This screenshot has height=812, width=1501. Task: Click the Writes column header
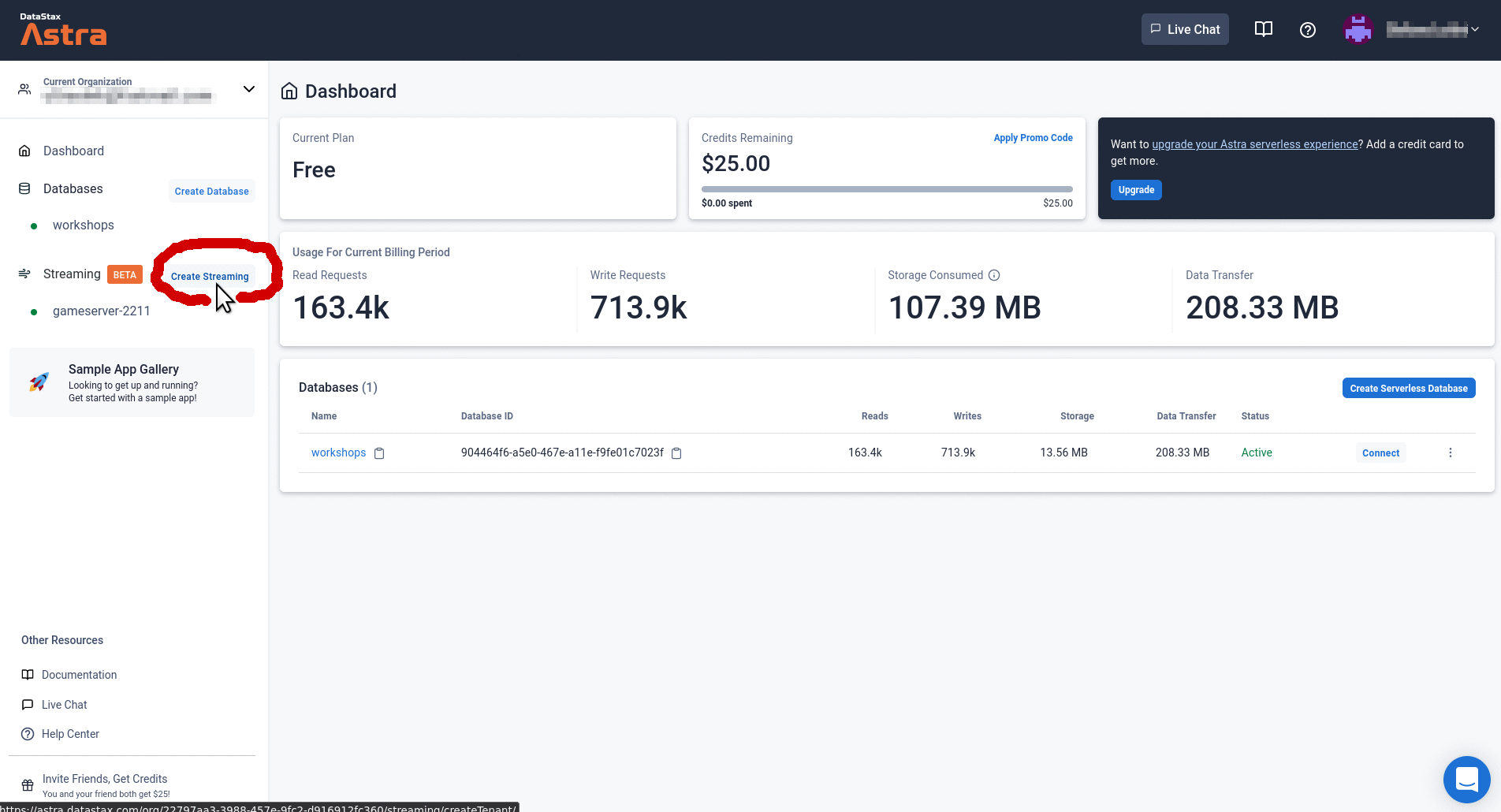tap(967, 416)
